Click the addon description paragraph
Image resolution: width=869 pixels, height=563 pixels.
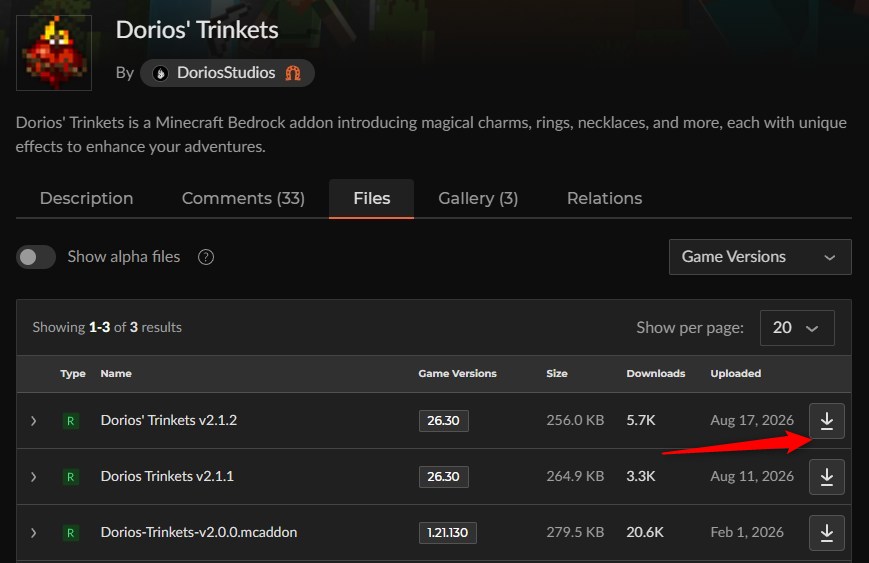pos(431,134)
